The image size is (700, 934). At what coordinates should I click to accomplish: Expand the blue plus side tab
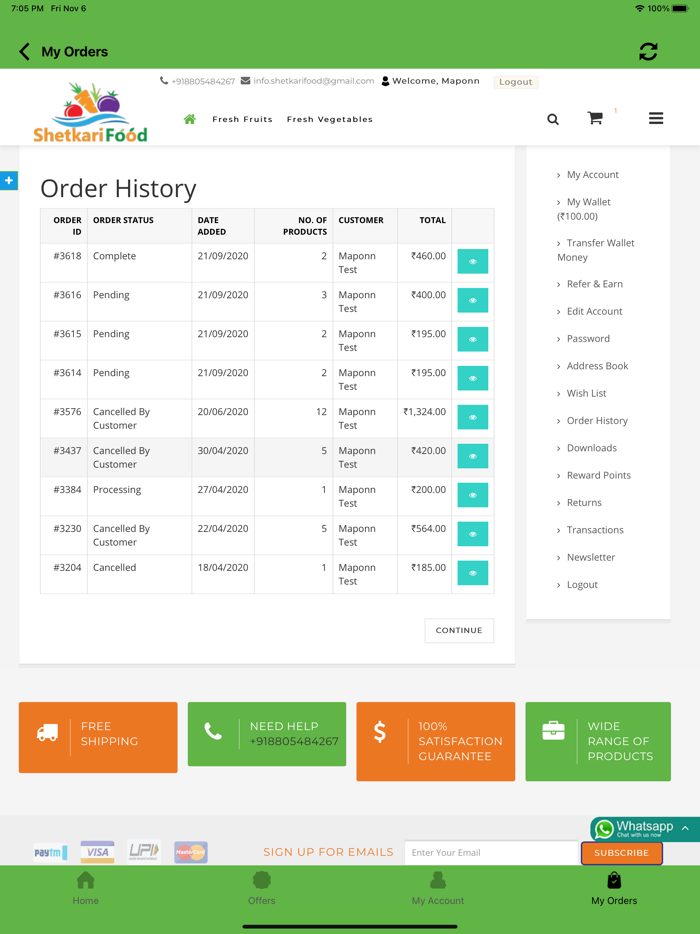coord(9,180)
